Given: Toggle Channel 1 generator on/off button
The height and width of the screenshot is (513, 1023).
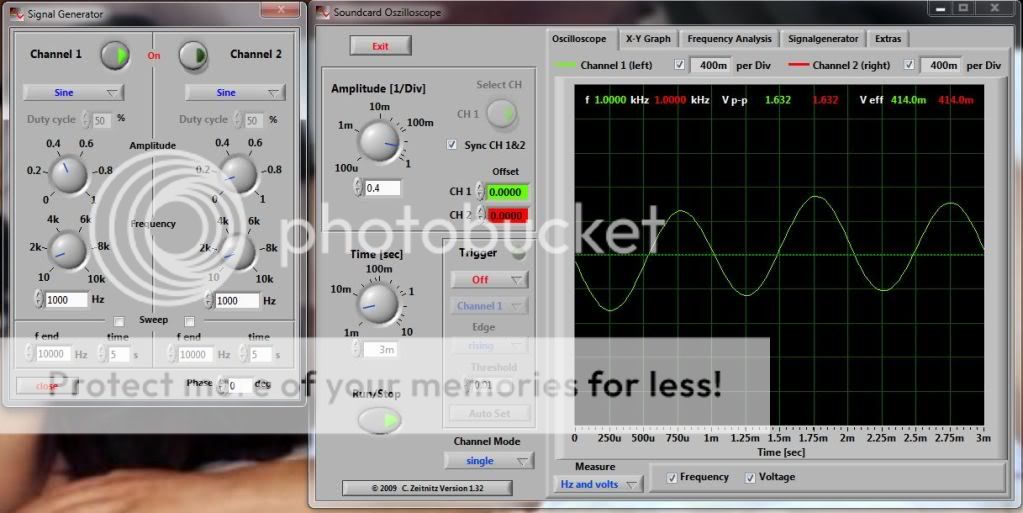Looking at the screenshot, I should (115, 56).
